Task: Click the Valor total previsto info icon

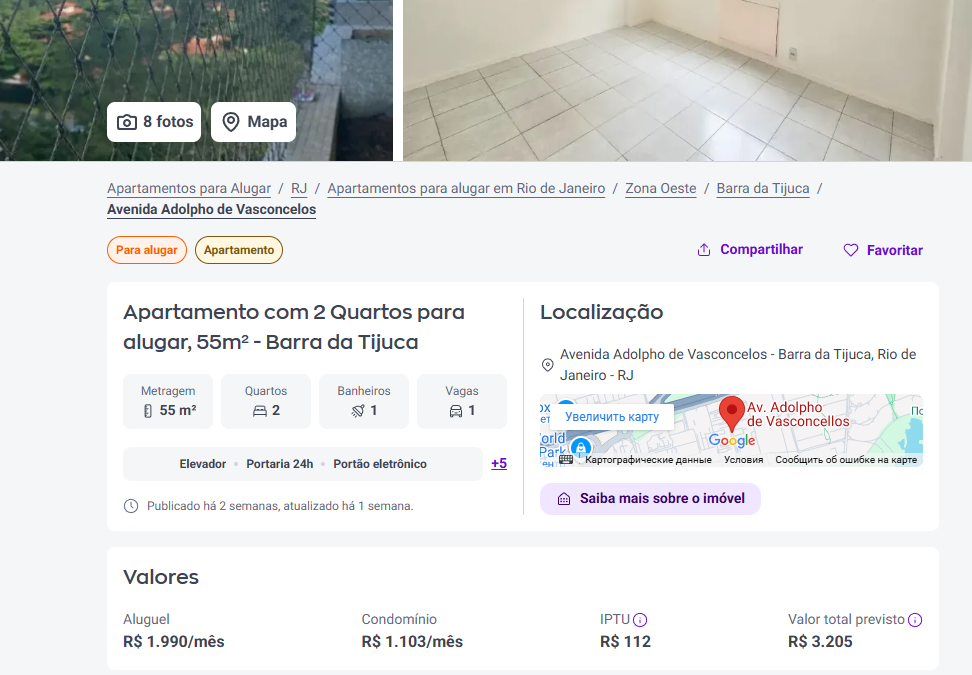Action: [915, 620]
